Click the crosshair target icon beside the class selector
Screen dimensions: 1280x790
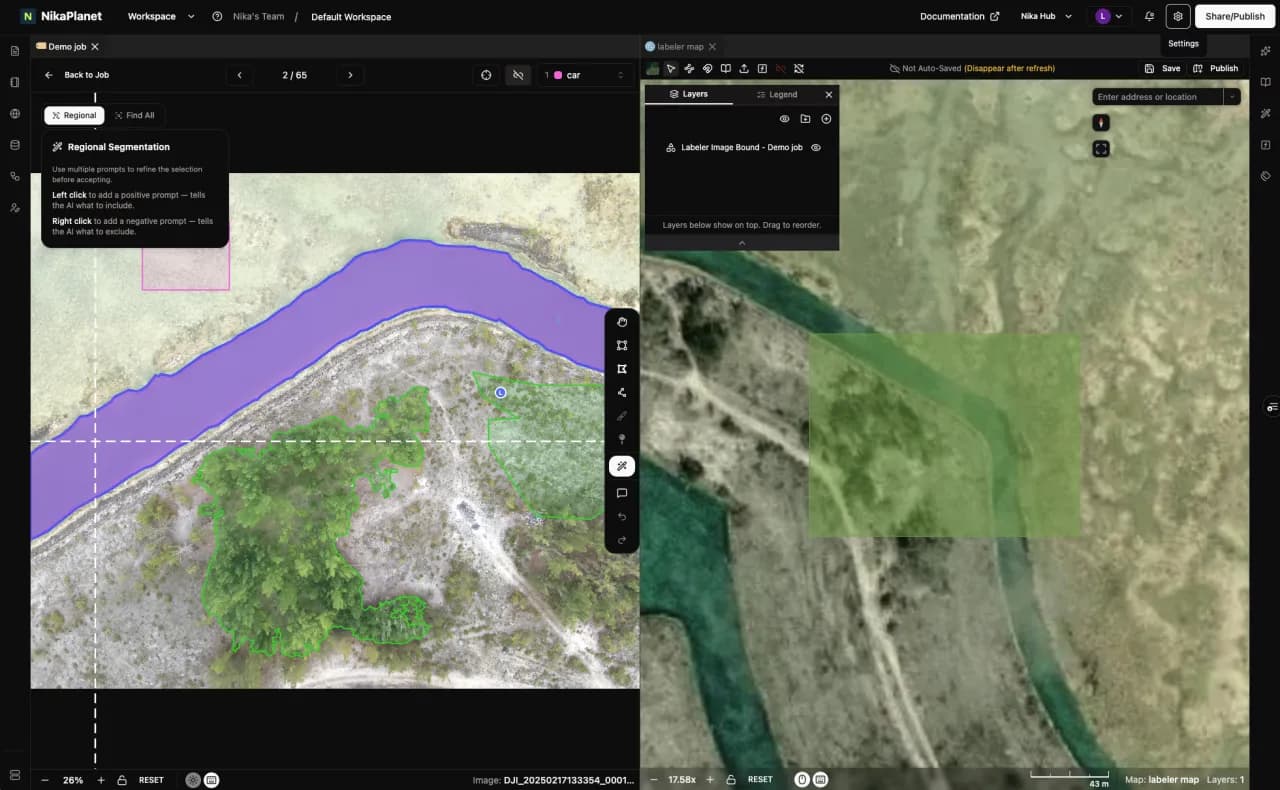[x=486, y=75]
